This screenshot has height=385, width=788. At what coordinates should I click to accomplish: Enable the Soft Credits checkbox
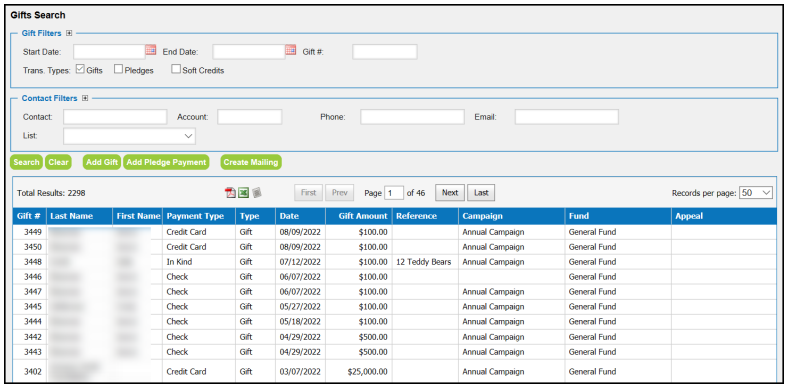pyautogui.click(x=176, y=69)
